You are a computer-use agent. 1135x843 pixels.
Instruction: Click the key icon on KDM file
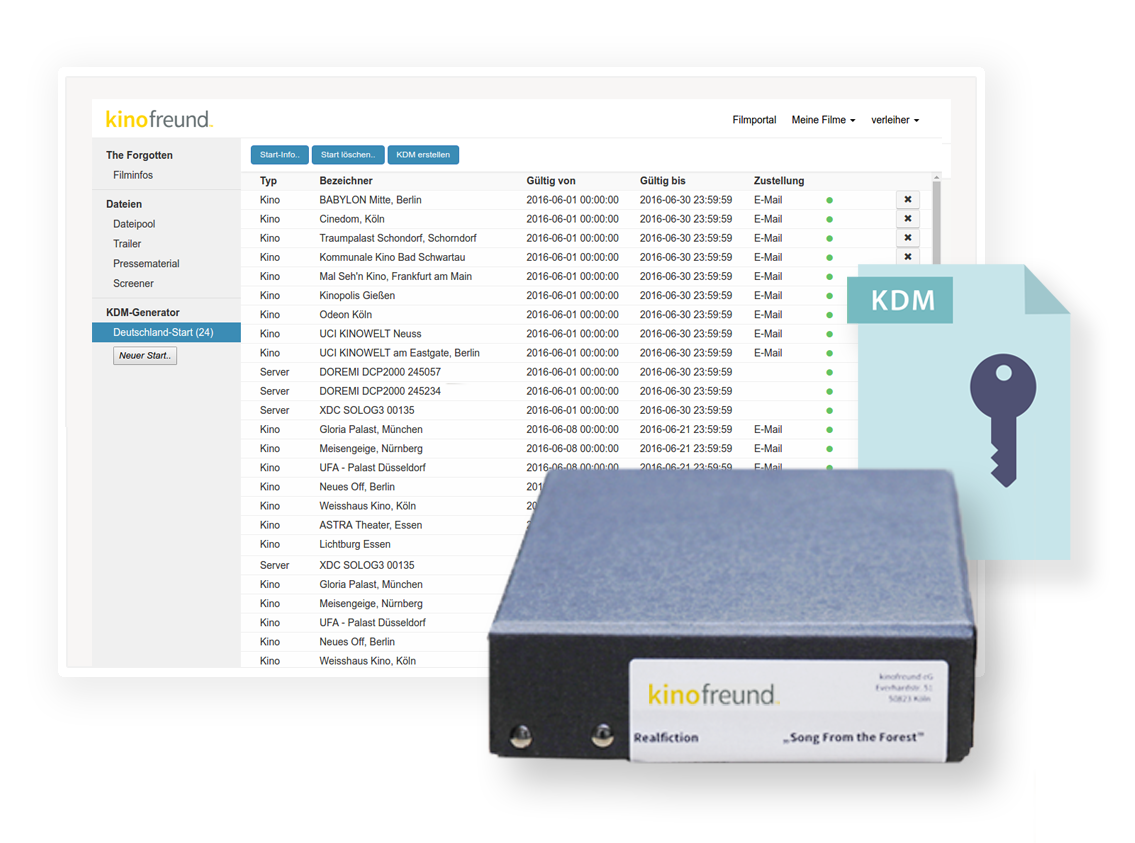[x=1003, y=420]
